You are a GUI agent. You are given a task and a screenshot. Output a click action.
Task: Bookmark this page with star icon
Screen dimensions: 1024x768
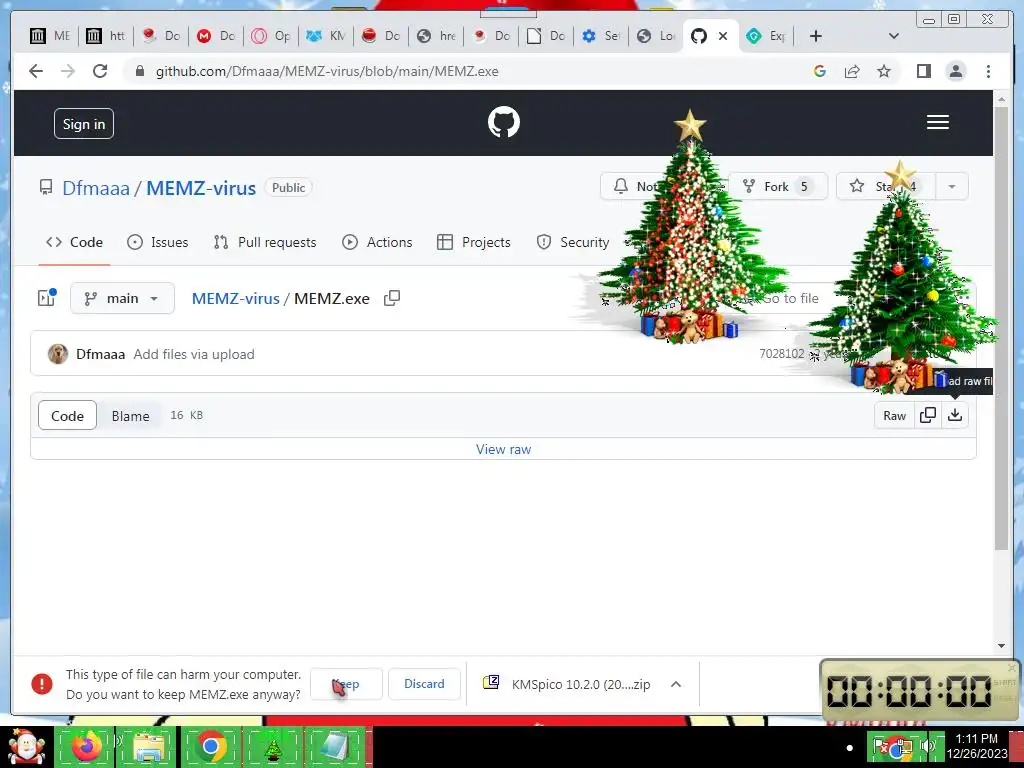pos(884,71)
